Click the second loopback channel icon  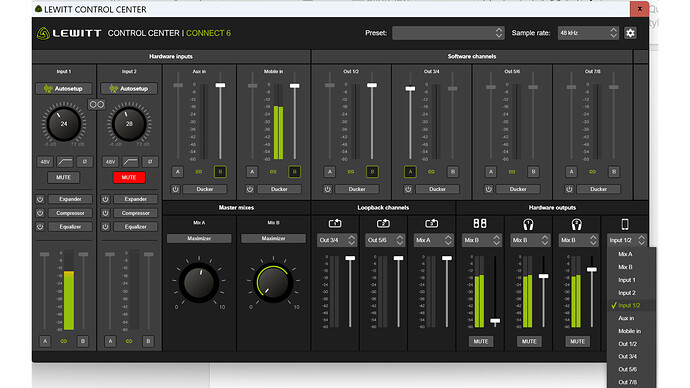(x=383, y=224)
